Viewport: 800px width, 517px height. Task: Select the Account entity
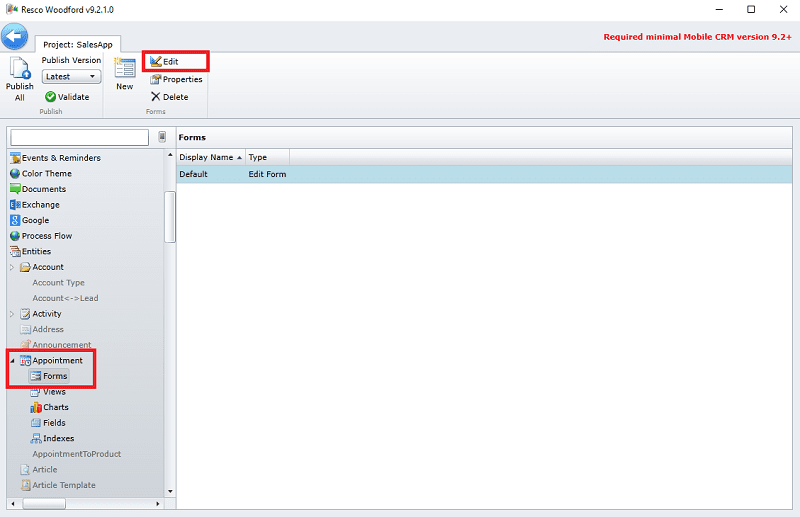point(42,267)
